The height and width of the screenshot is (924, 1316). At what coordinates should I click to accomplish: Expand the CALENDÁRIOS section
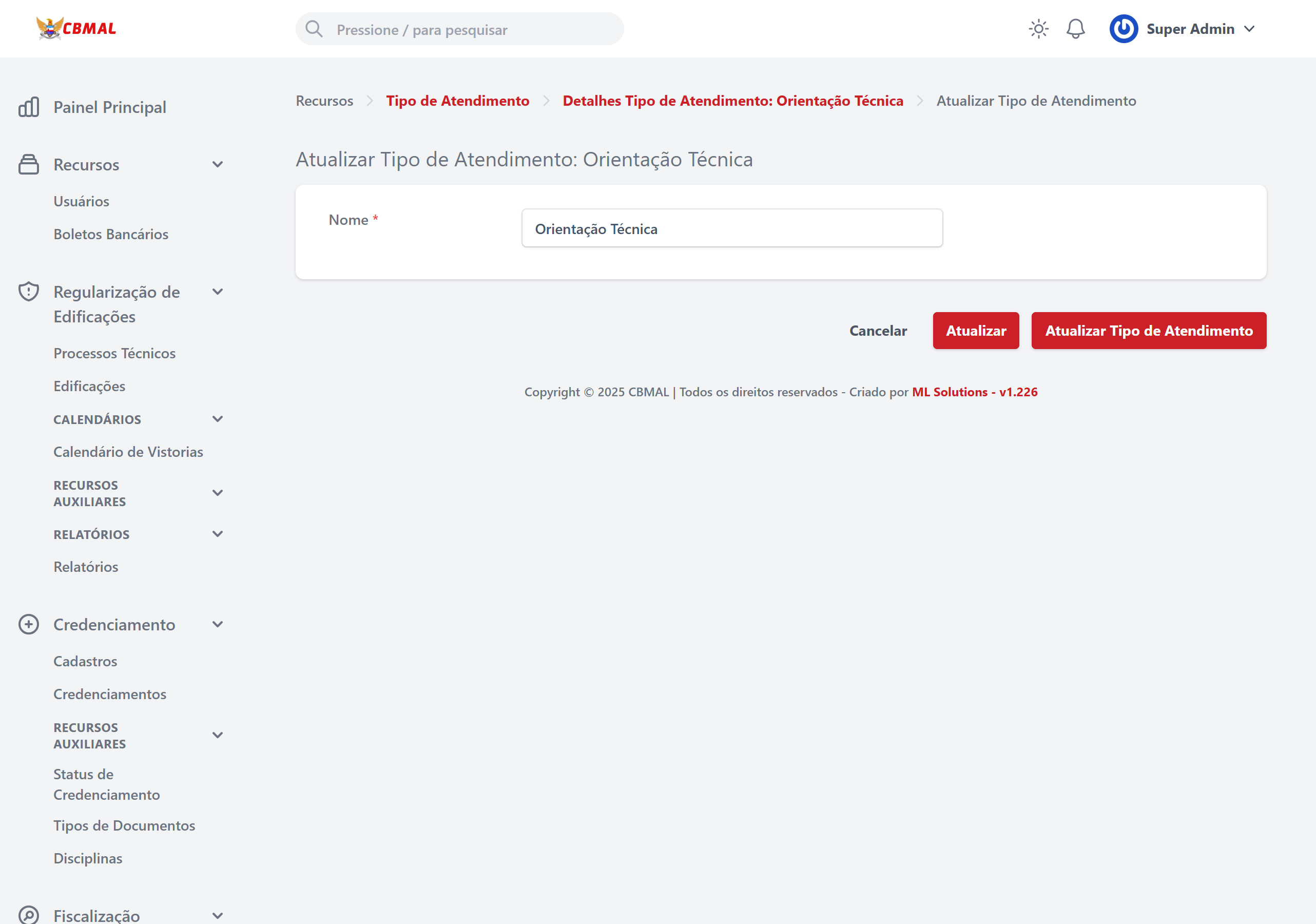(x=218, y=419)
